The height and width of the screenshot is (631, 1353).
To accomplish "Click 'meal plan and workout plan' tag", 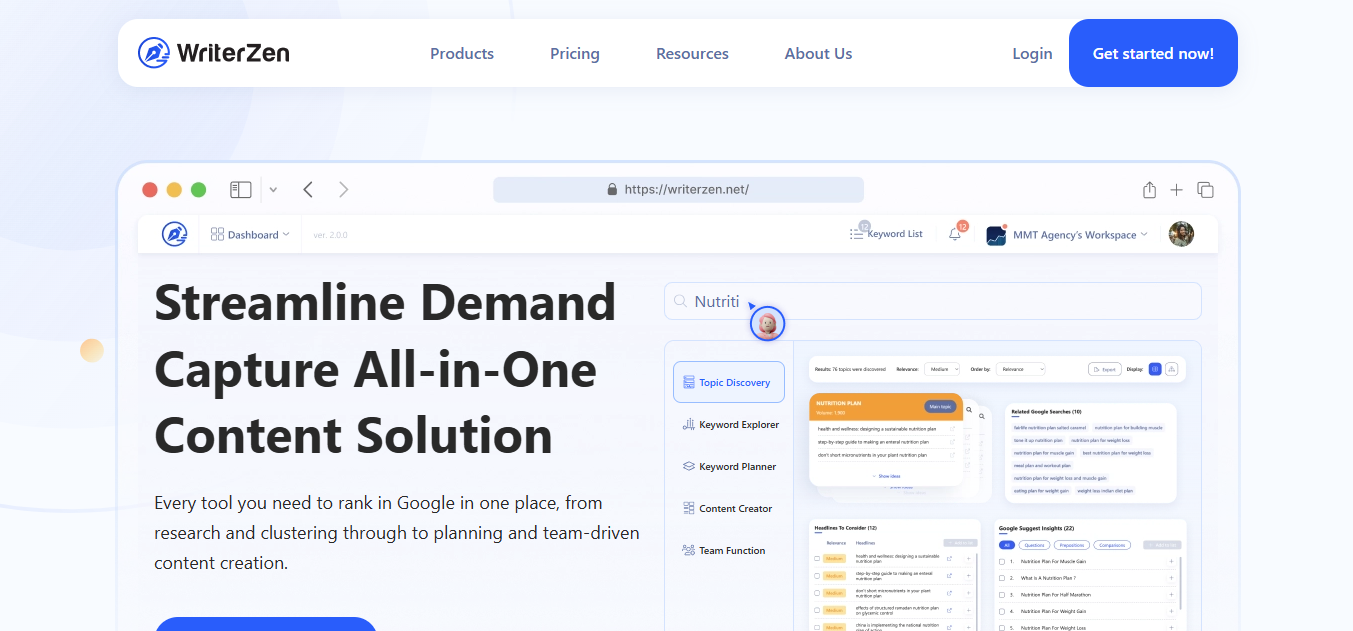I will [x=1042, y=465].
